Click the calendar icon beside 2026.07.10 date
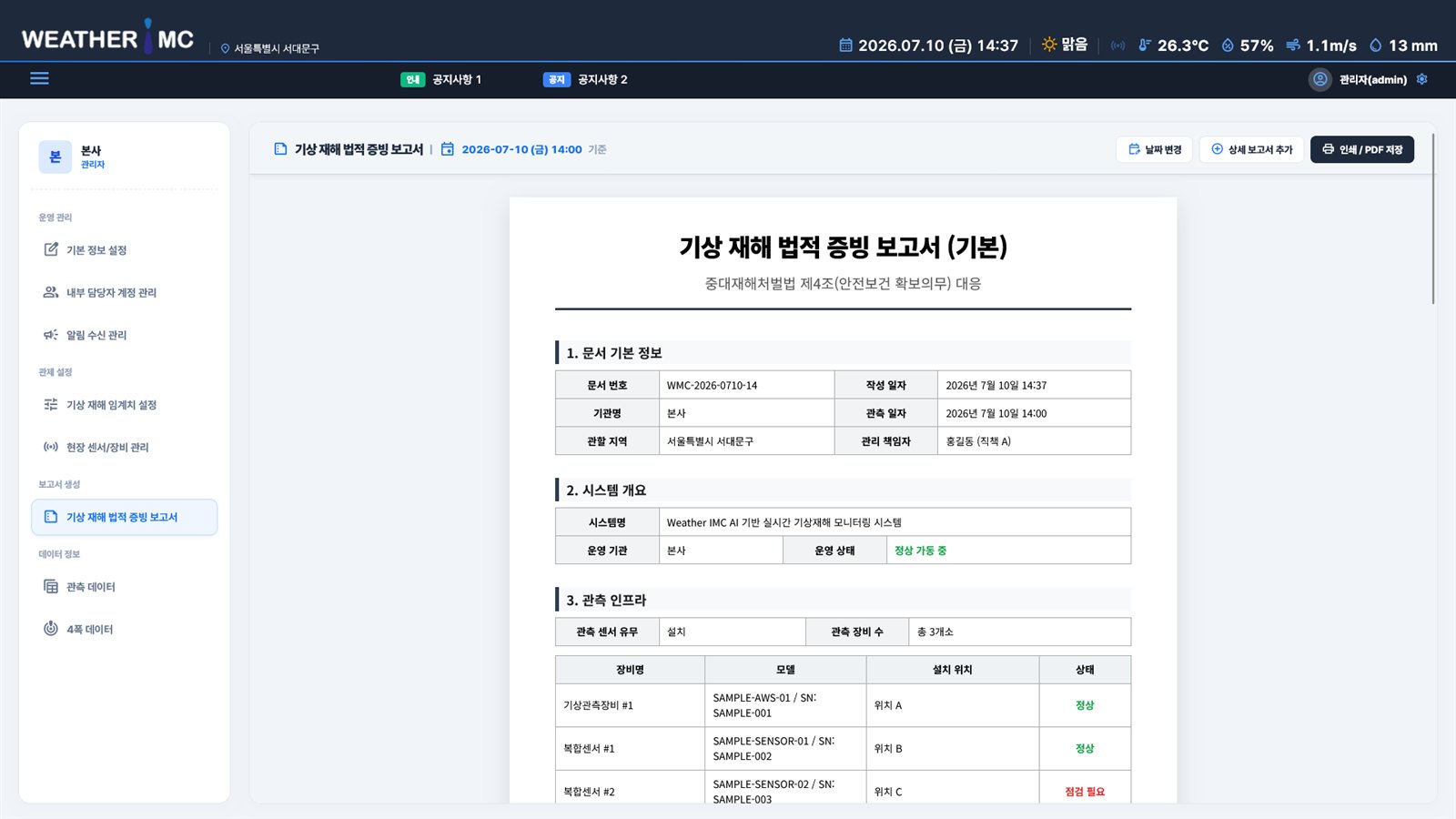 coord(845,45)
